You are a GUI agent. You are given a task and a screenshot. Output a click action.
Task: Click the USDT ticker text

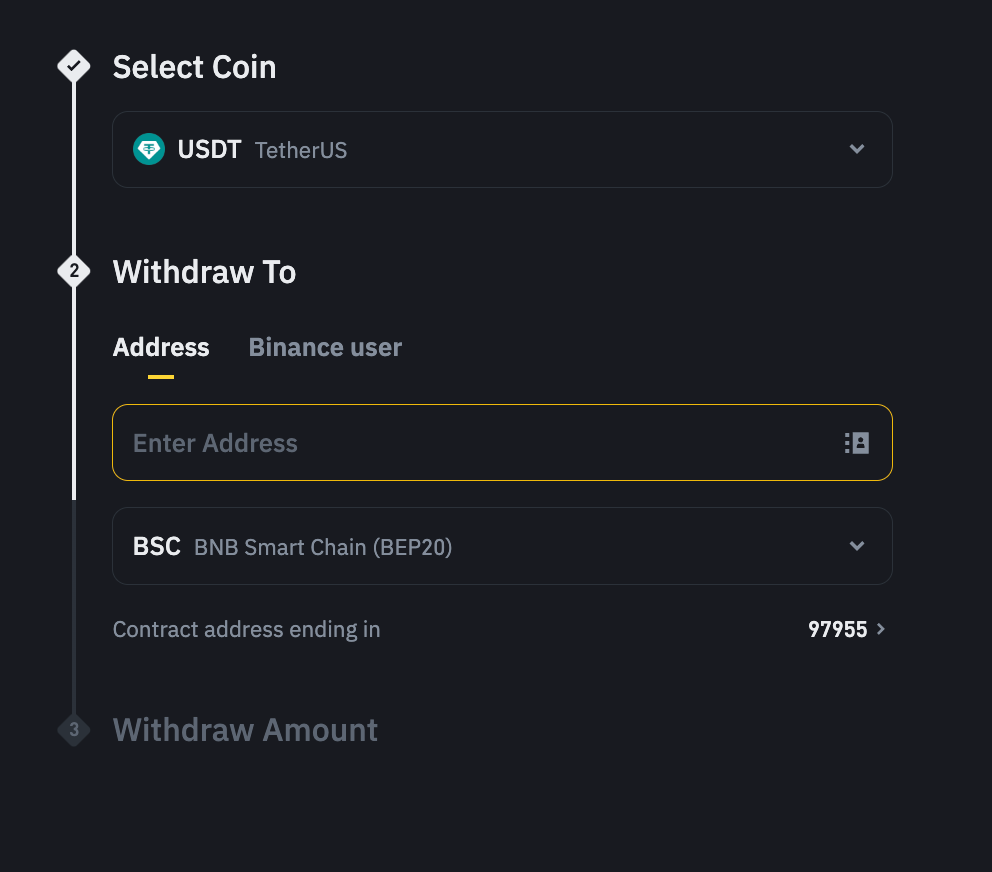[209, 150]
